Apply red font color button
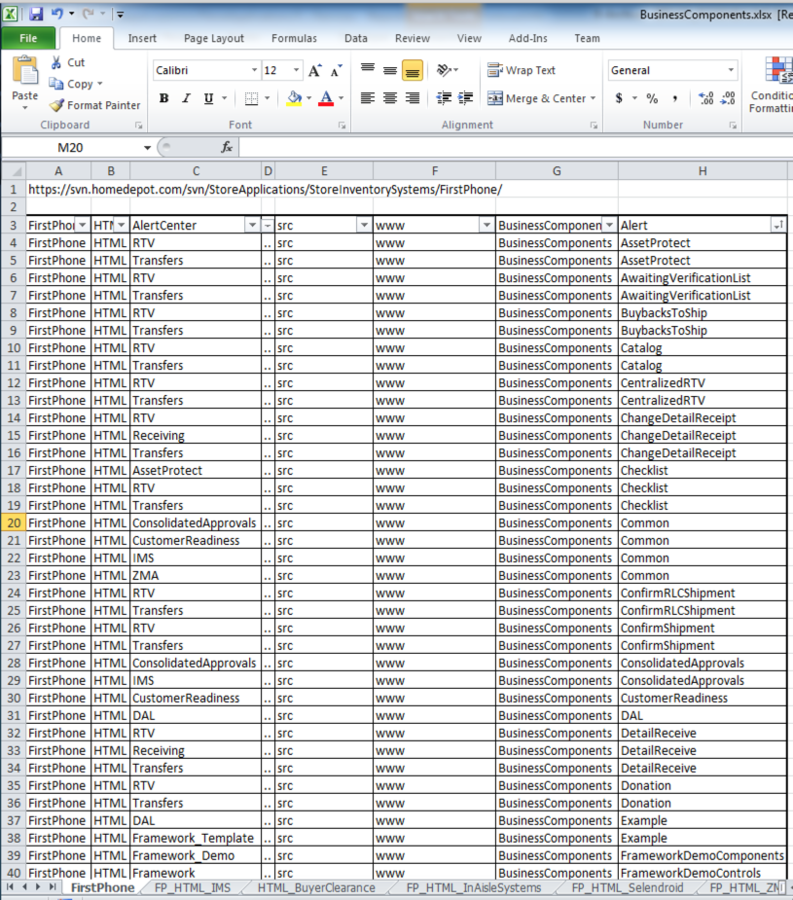 point(326,98)
